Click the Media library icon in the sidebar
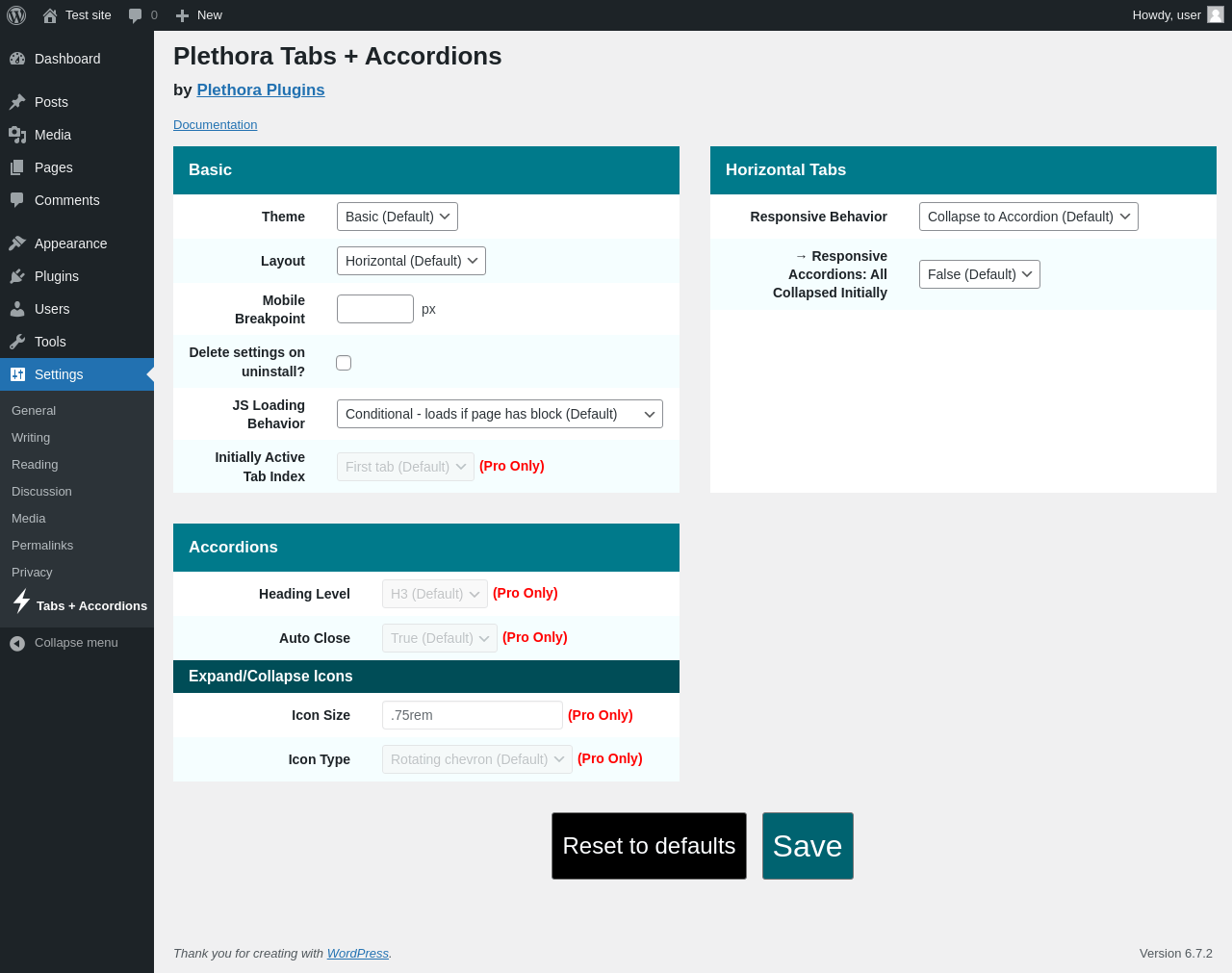1232x973 pixels. pyautogui.click(x=17, y=135)
